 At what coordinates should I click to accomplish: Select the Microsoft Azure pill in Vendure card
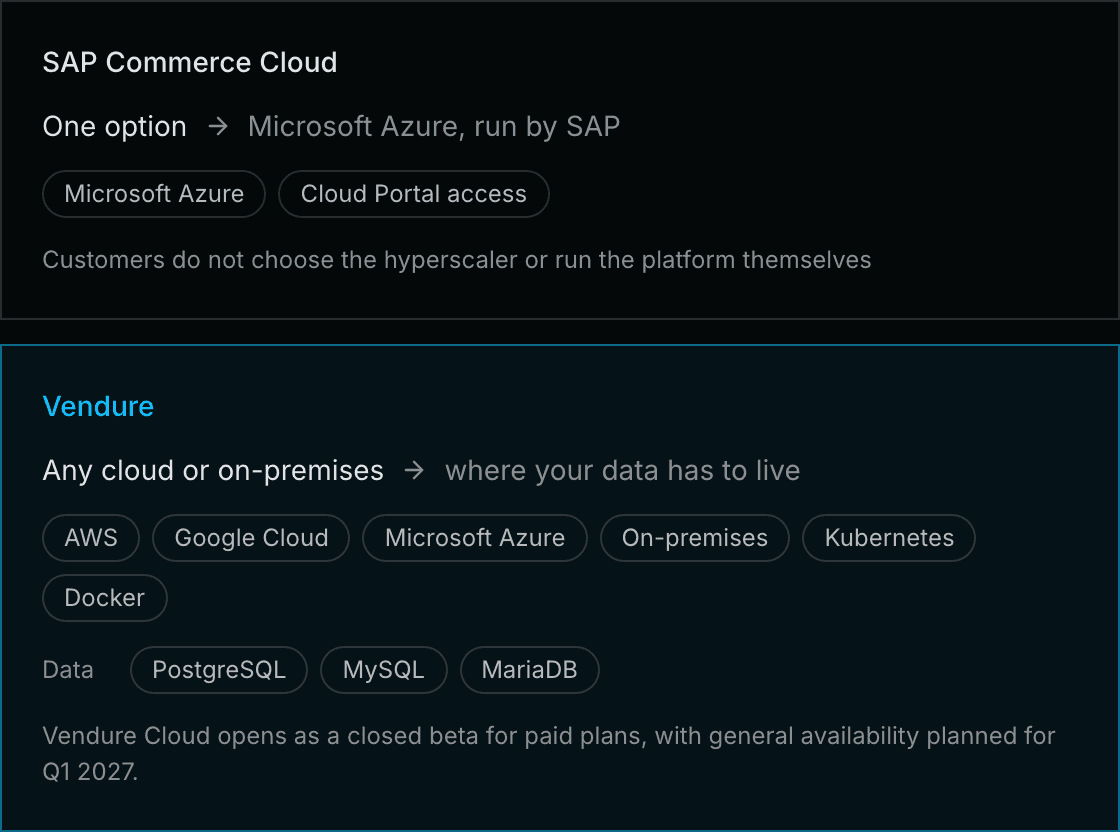point(475,538)
